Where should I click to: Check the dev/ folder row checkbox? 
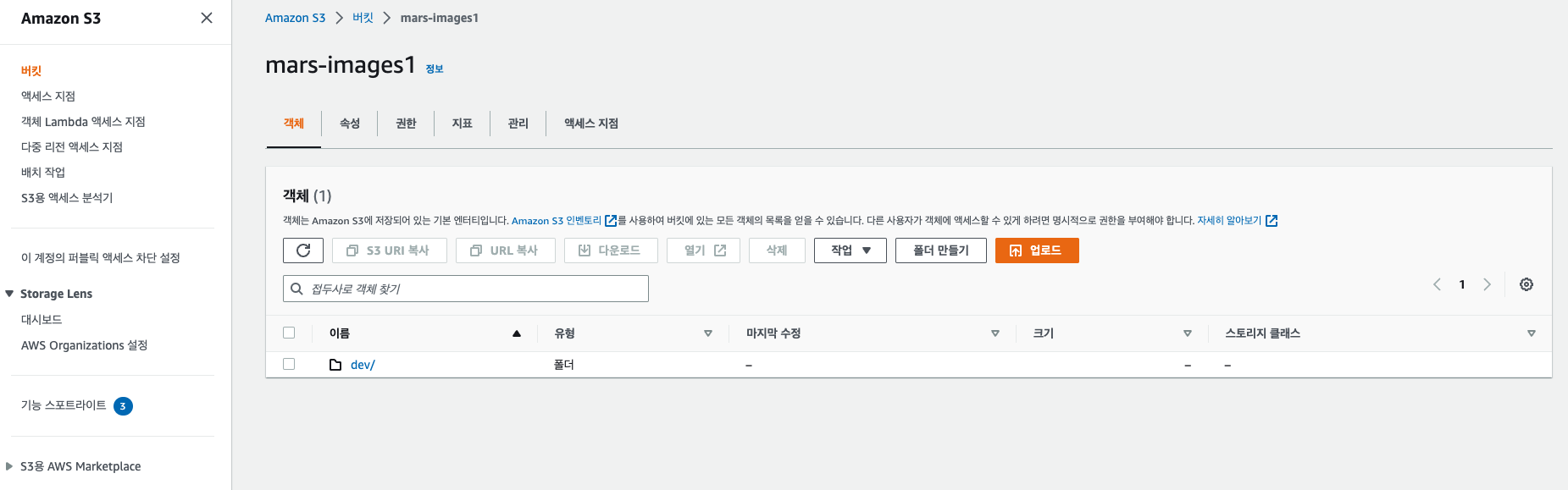point(289,364)
